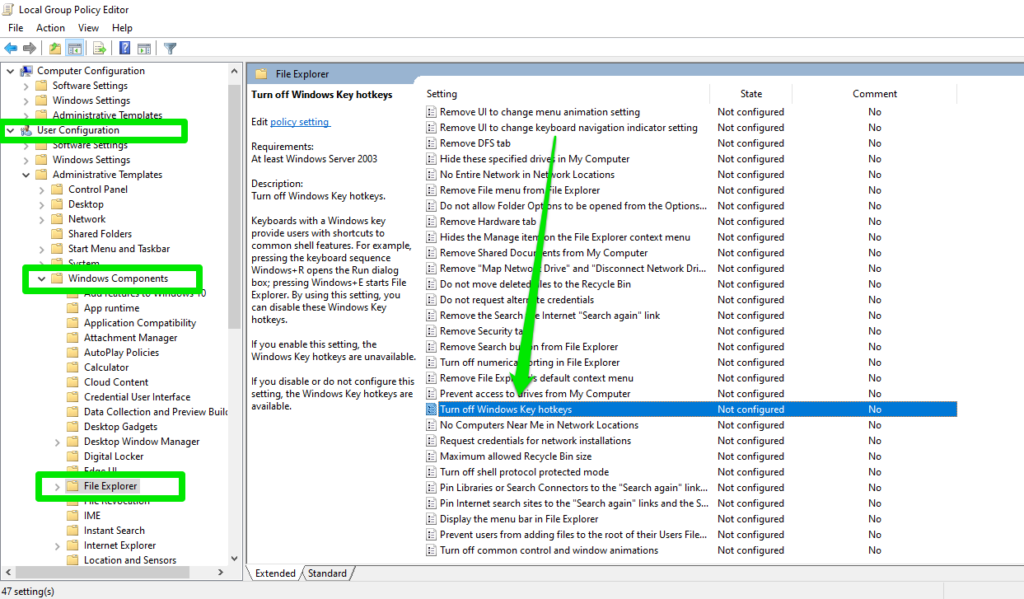Click the Show/Hide Action Pane icon
Viewport: 1024px width, 599px height.
click(143, 48)
